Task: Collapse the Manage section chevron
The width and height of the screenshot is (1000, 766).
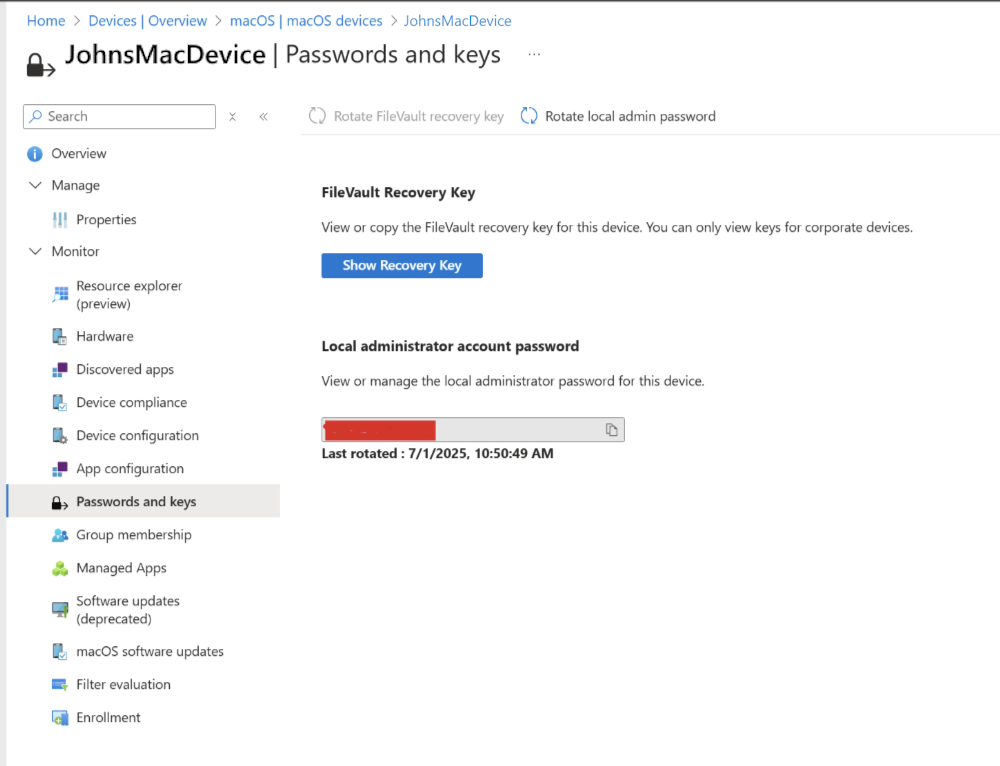Action: pyautogui.click(x=35, y=185)
